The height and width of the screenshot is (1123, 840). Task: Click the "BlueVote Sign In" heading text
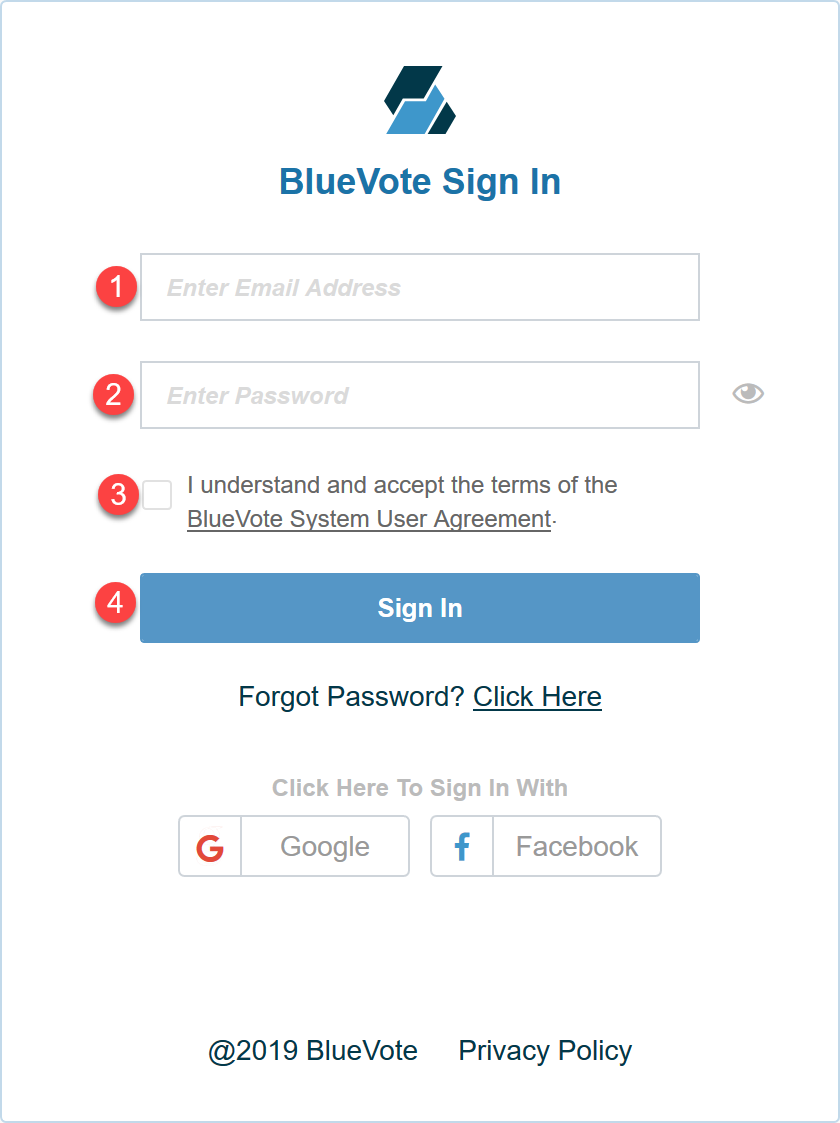[x=420, y=181]
